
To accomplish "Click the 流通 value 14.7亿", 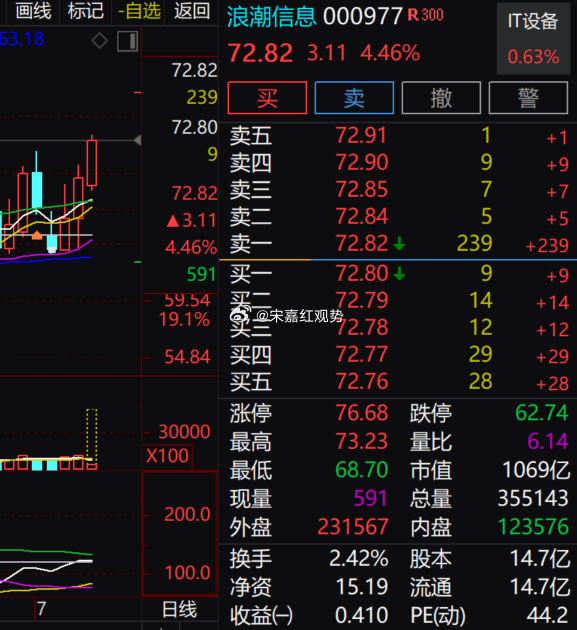I will click(x=540, y=587).
